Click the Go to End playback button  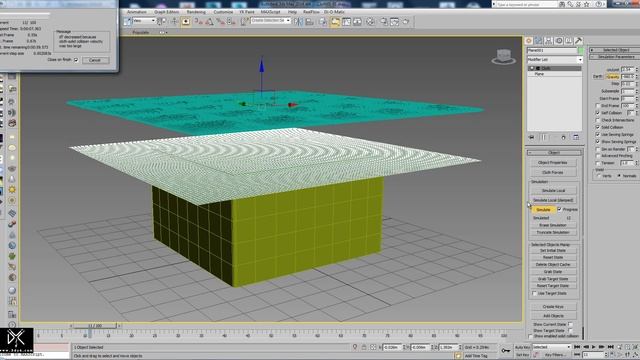611,347
